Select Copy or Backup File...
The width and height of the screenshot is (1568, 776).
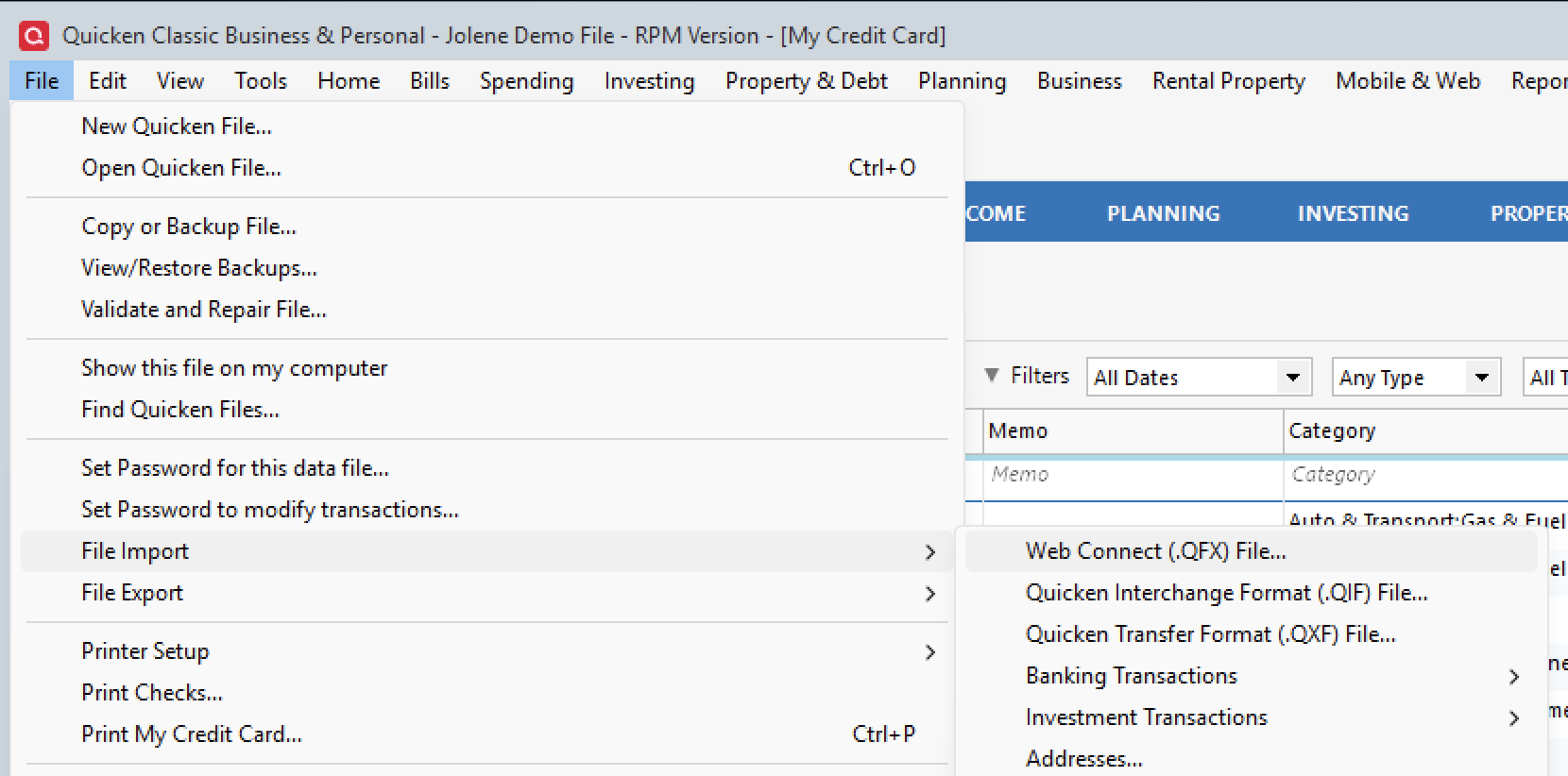[x=486, y=227]
